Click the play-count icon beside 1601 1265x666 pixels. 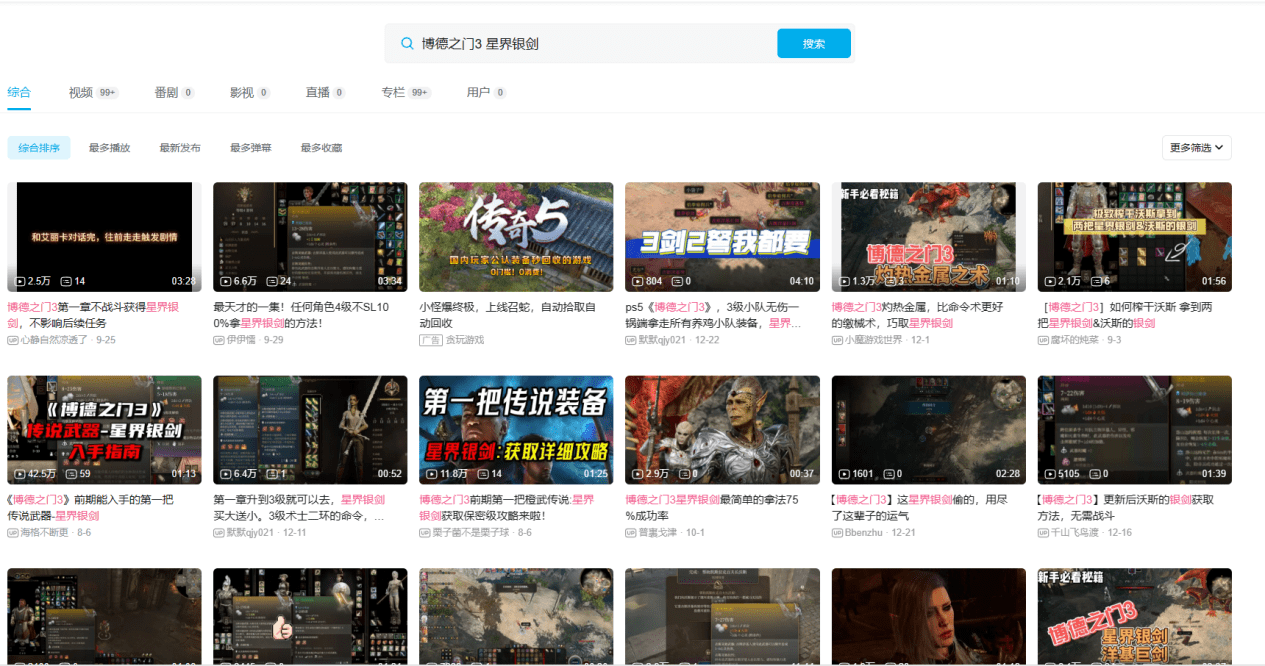[845, 474]
